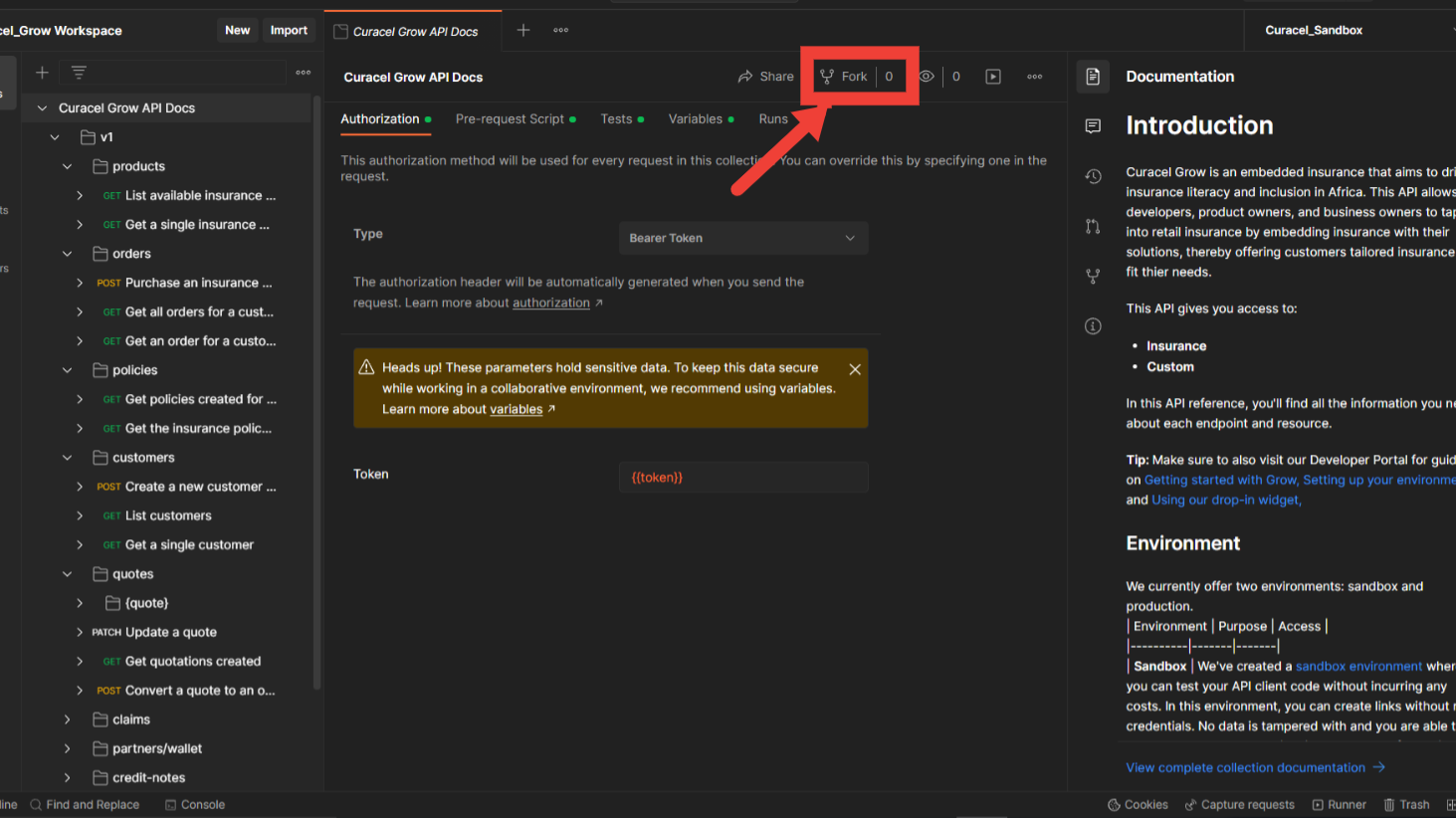Collapse the products folder
The height and width of the screenshot is (818, 1456).
pyautogui.click(x=68, y=166)
